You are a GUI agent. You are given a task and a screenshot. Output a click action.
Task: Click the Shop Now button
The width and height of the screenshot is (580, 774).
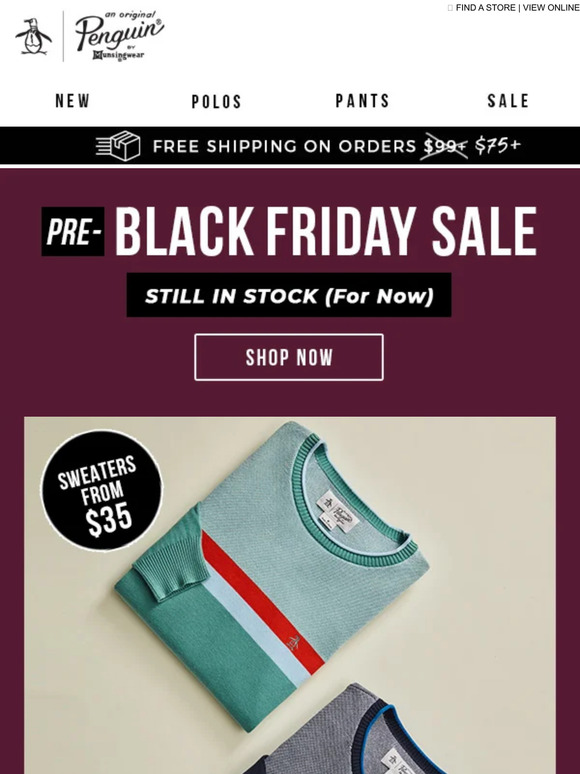click(289, 357)
